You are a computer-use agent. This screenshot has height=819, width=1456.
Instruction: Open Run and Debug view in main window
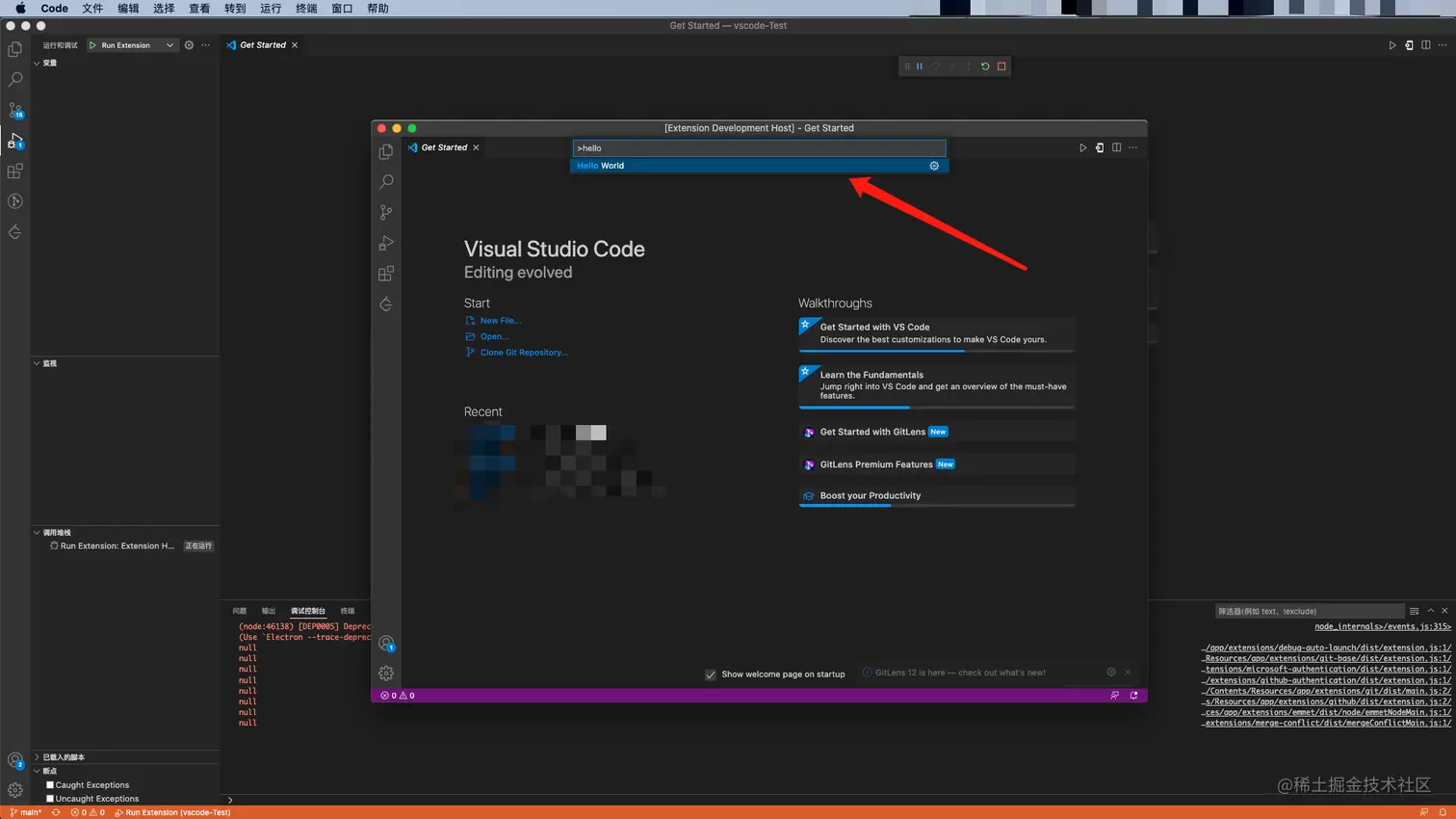[15, 141]
